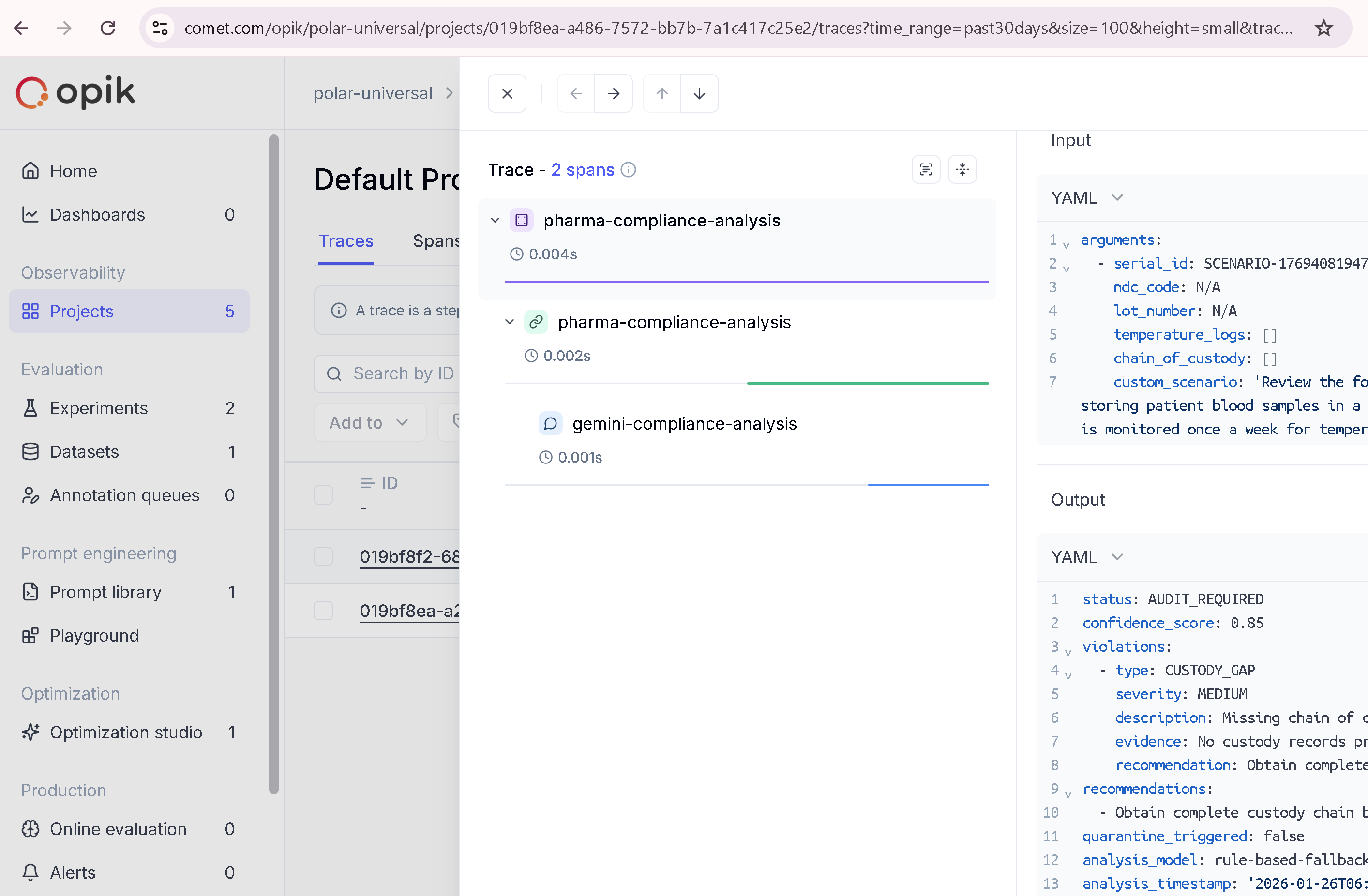This screenshot has height=896, width=1368.
Task: Reload the page in the browser
Action: [108, 28]
